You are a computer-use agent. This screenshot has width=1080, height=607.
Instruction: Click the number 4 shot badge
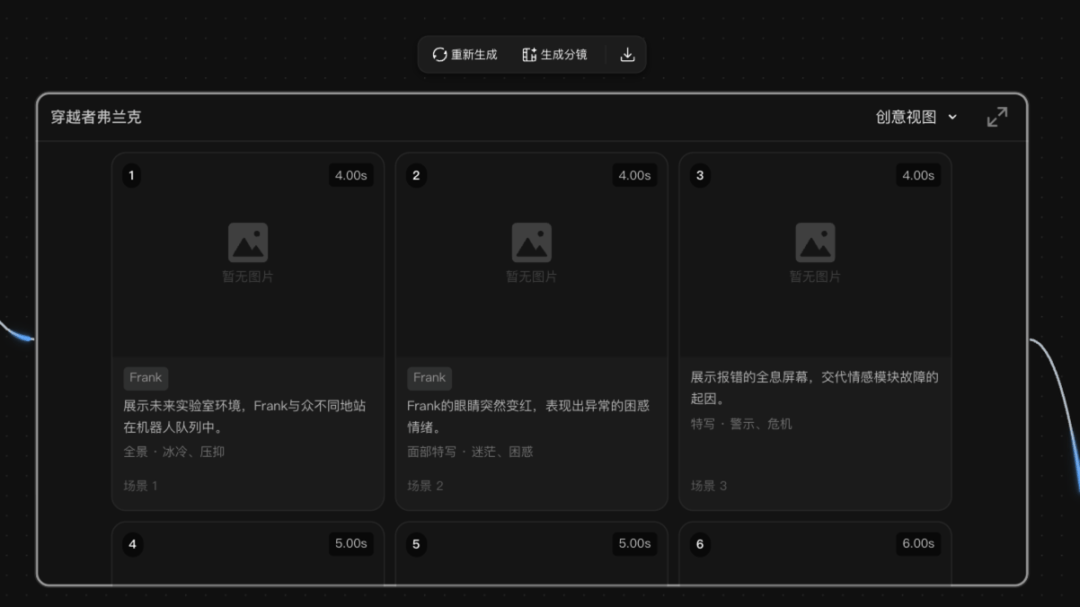pyautogui.click(x=132, y=544)
